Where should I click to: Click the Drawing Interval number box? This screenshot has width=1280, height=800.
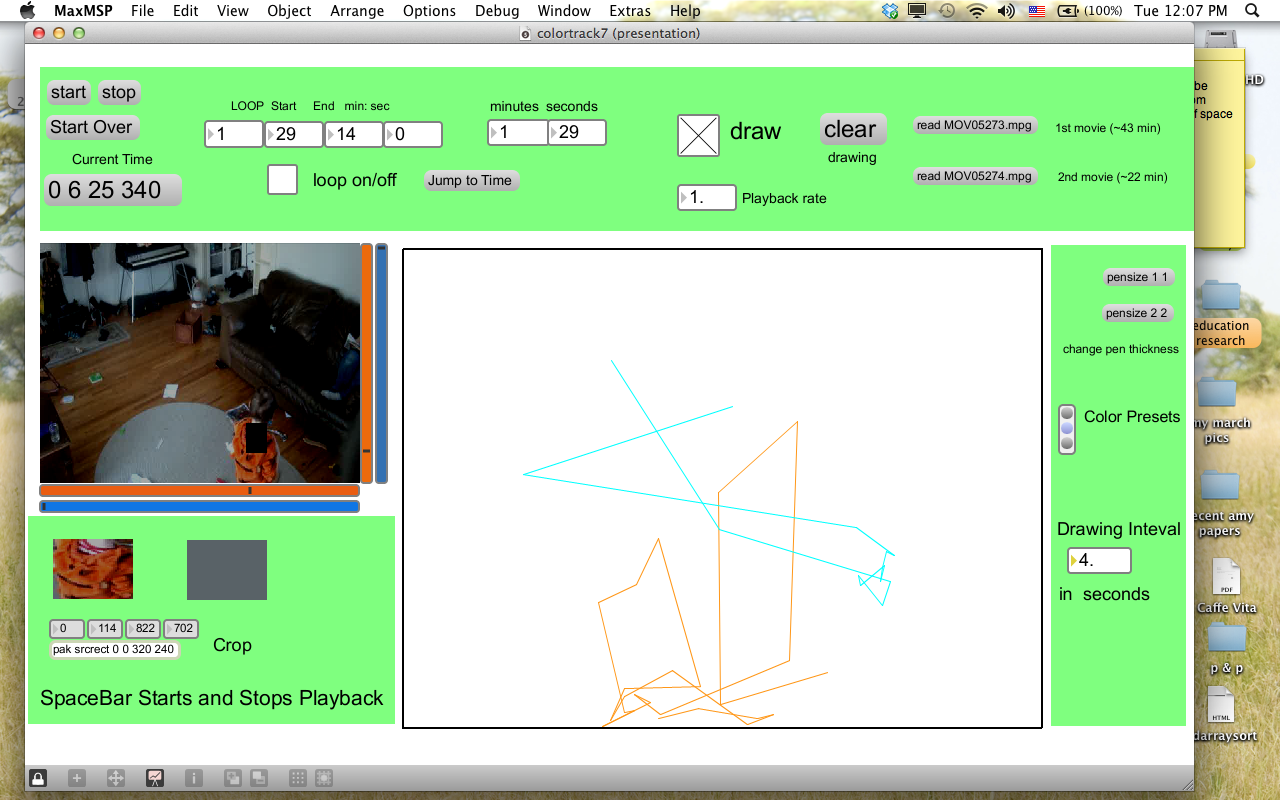(1099, 561)
